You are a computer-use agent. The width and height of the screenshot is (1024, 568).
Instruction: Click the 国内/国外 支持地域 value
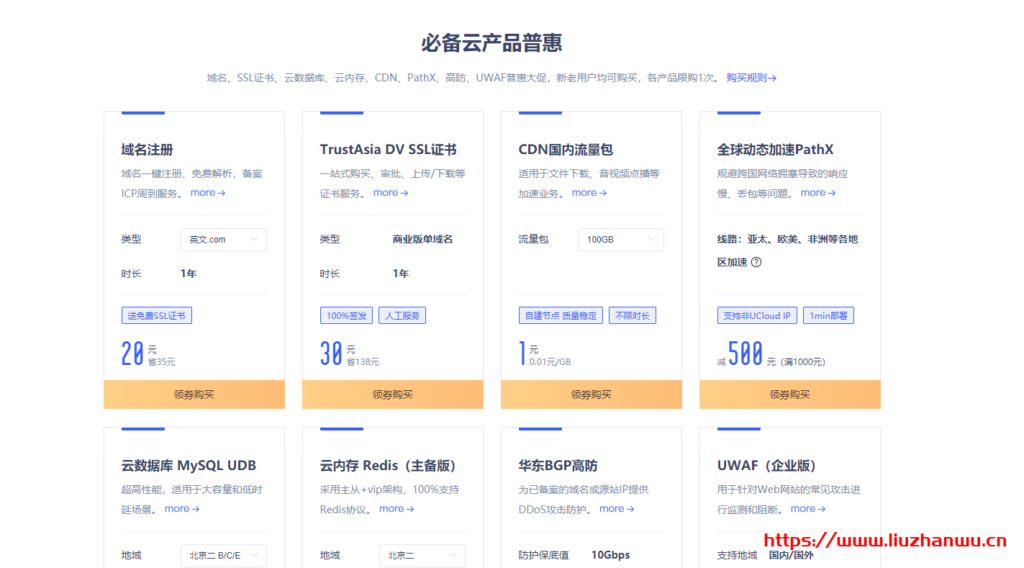791,555
